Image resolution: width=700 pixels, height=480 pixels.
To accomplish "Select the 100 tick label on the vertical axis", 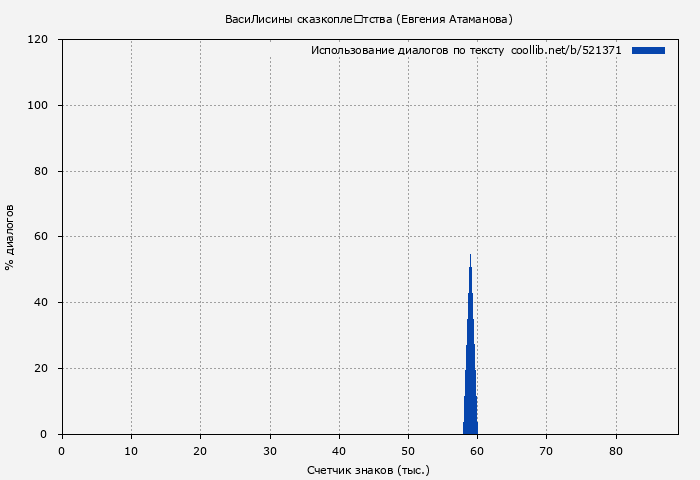I will [x=39, y=106].
